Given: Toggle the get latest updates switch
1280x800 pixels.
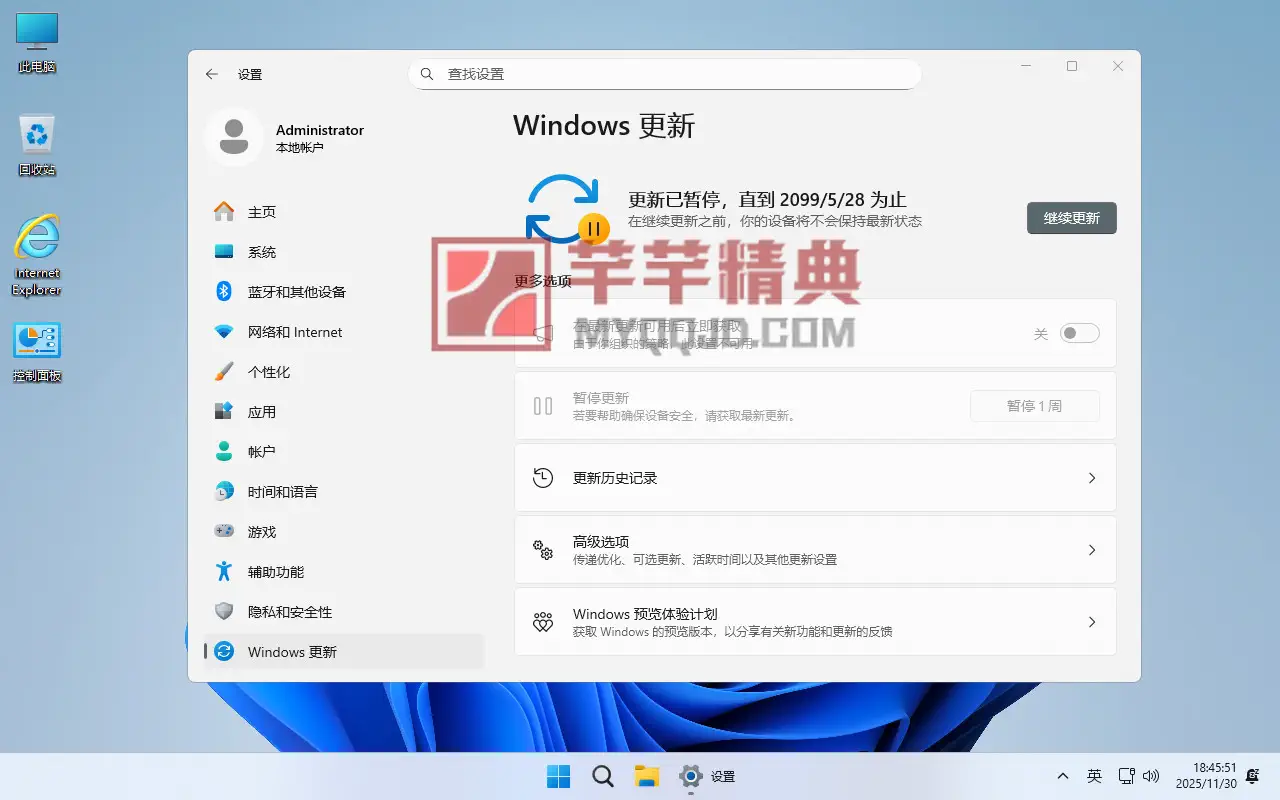Looking at the screenshot, I should point(1079,333).
